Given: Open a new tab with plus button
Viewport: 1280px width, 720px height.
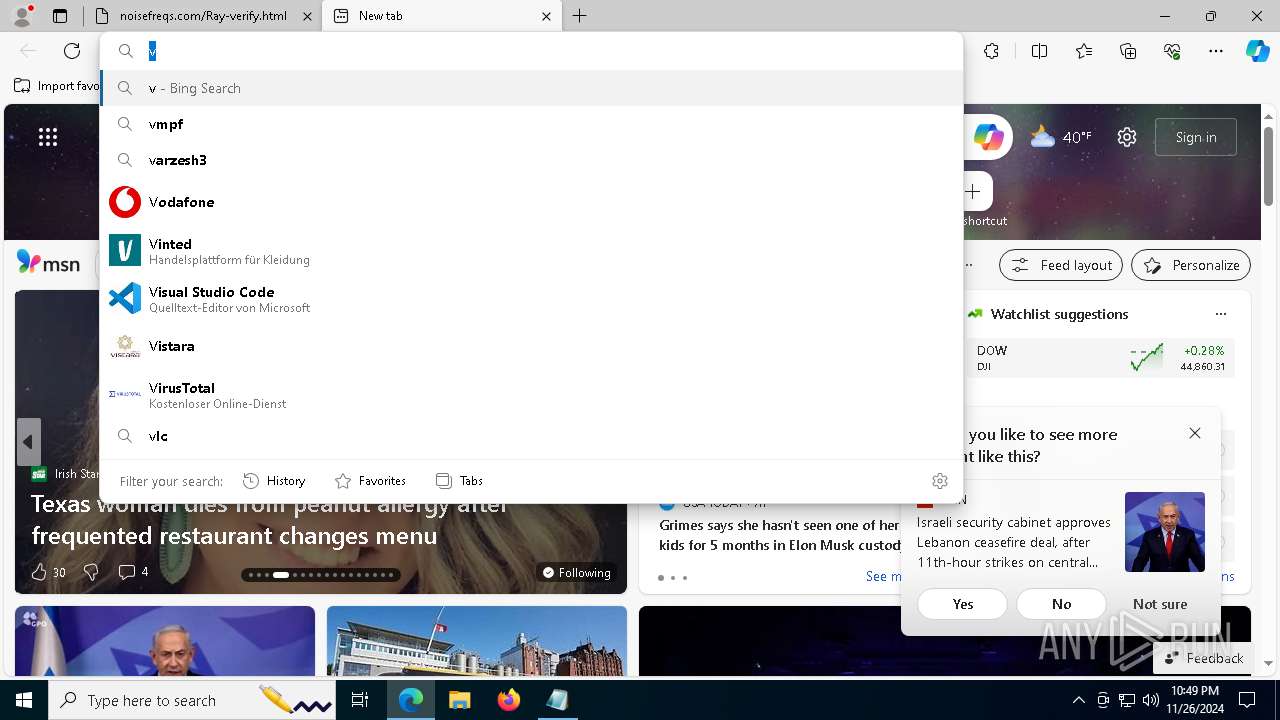Looking at the screenshot, I should pyautogui.click(x=580, y=16).
